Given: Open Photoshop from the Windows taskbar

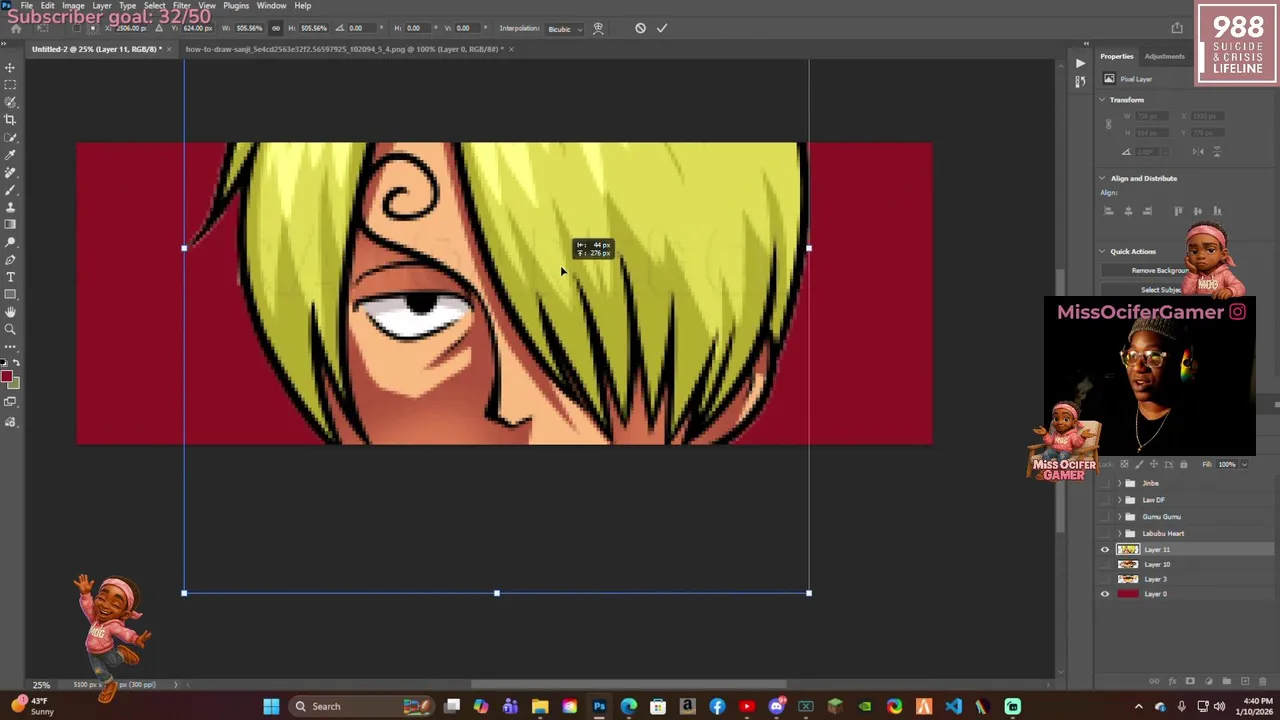Looking at the screenshot, I should click(x=599, y=706).
